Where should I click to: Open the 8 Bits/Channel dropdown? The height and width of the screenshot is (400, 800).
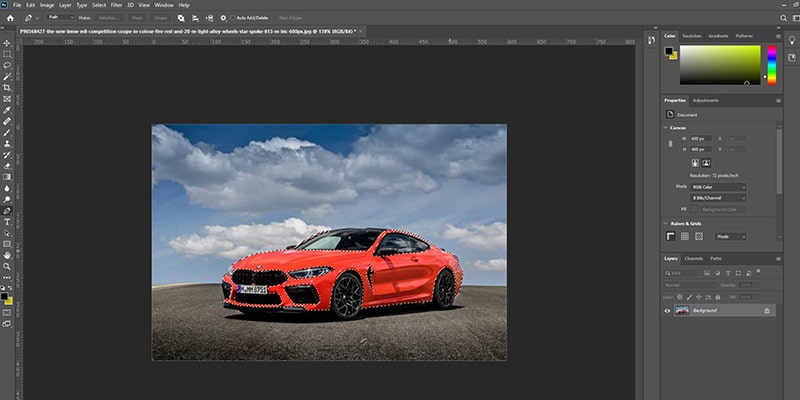[718, 198]
